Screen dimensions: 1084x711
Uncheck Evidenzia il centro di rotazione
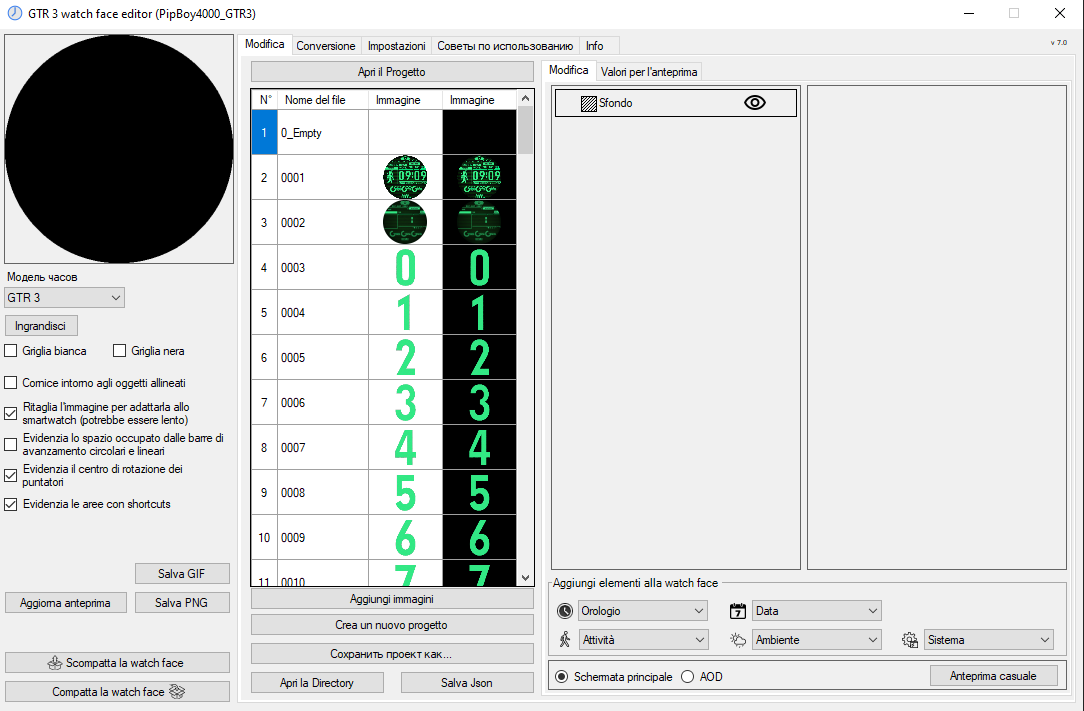pyautogui.click(x=10, y=475)
